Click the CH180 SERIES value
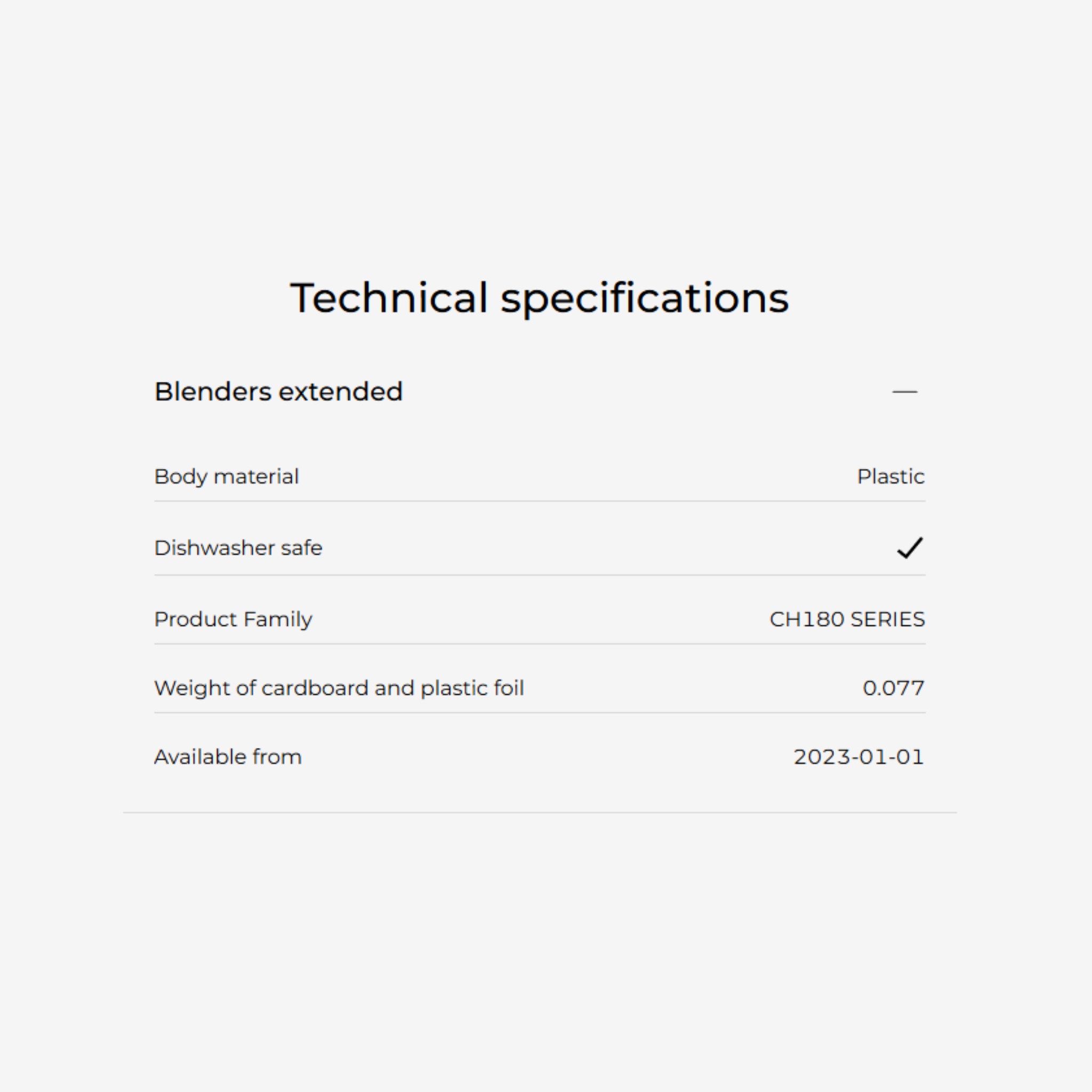This screenshot has height=1092, width=1092. pos(847,620)
